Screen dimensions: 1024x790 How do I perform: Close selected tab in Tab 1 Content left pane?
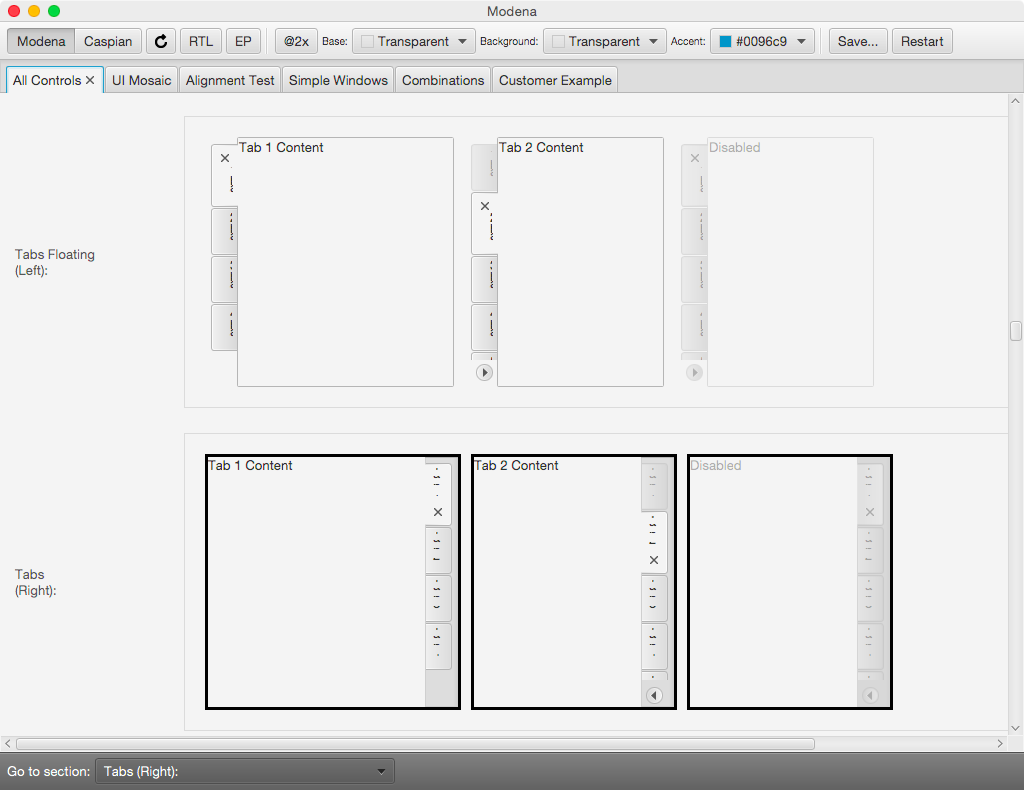[225, 158]
